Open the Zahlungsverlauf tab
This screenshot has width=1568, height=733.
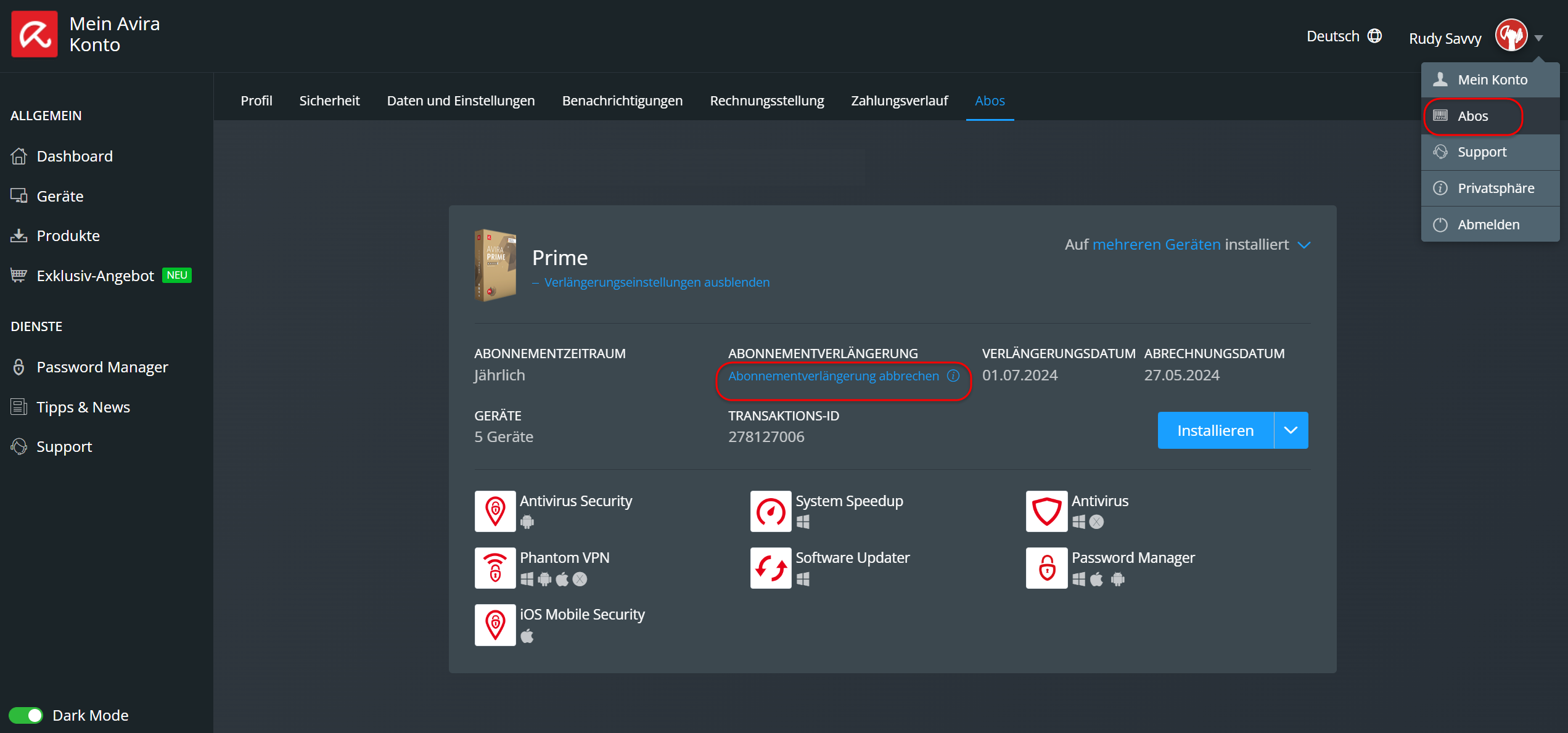click(900, 100)
